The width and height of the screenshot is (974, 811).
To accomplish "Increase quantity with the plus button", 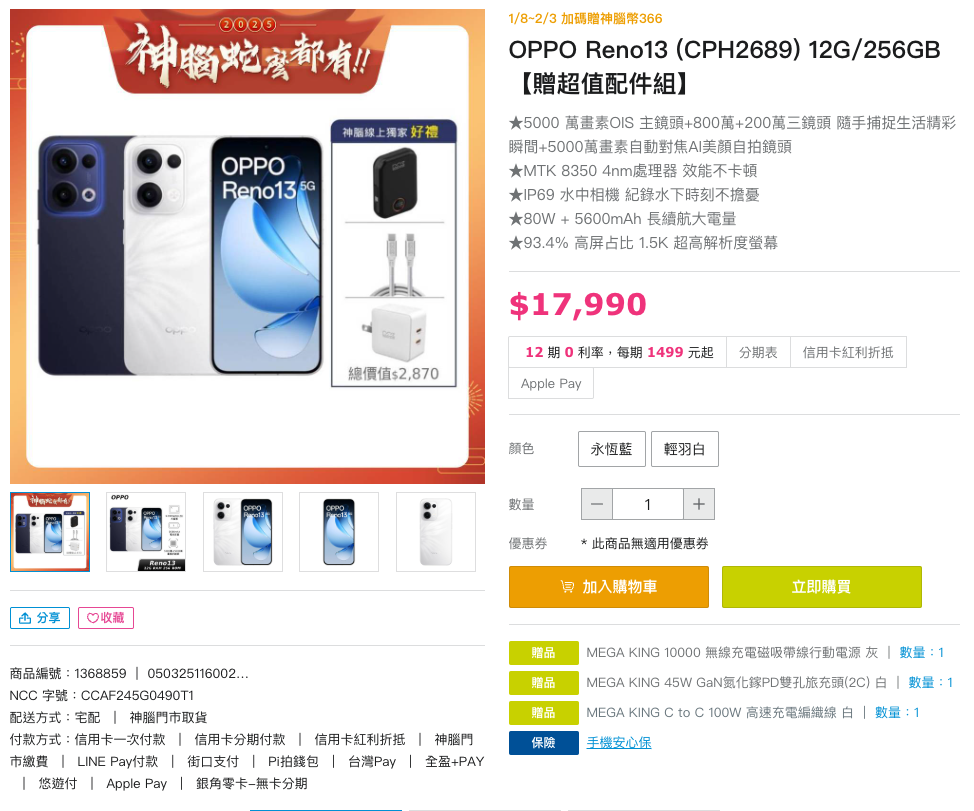I will point(699,504).
